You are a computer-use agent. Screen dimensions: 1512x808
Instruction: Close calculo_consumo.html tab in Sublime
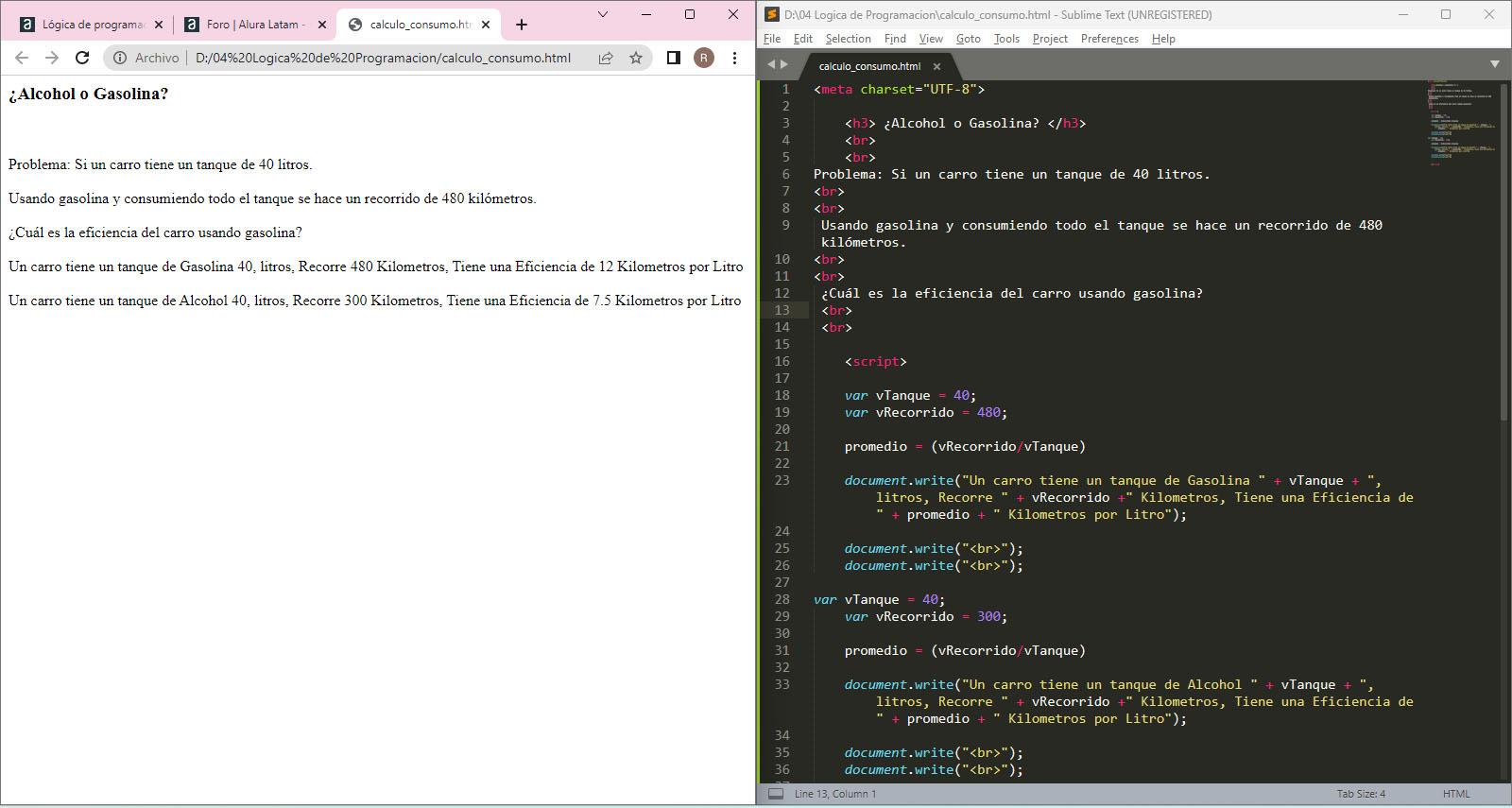click(x=936, y=66)
